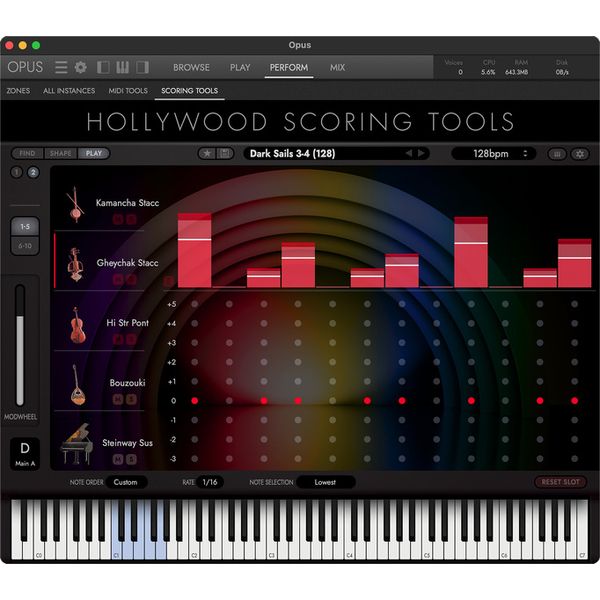Click the bpm up/down stepper arrows
The width and height of the screenshot is (600, 600).
tap(525, 153)
